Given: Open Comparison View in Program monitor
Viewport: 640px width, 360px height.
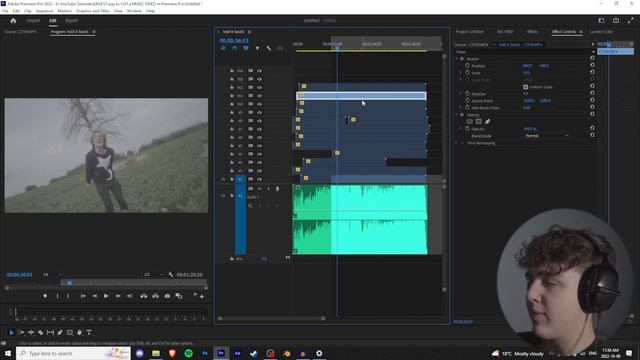Looking at the screenshot, I should tap(179, 296).
